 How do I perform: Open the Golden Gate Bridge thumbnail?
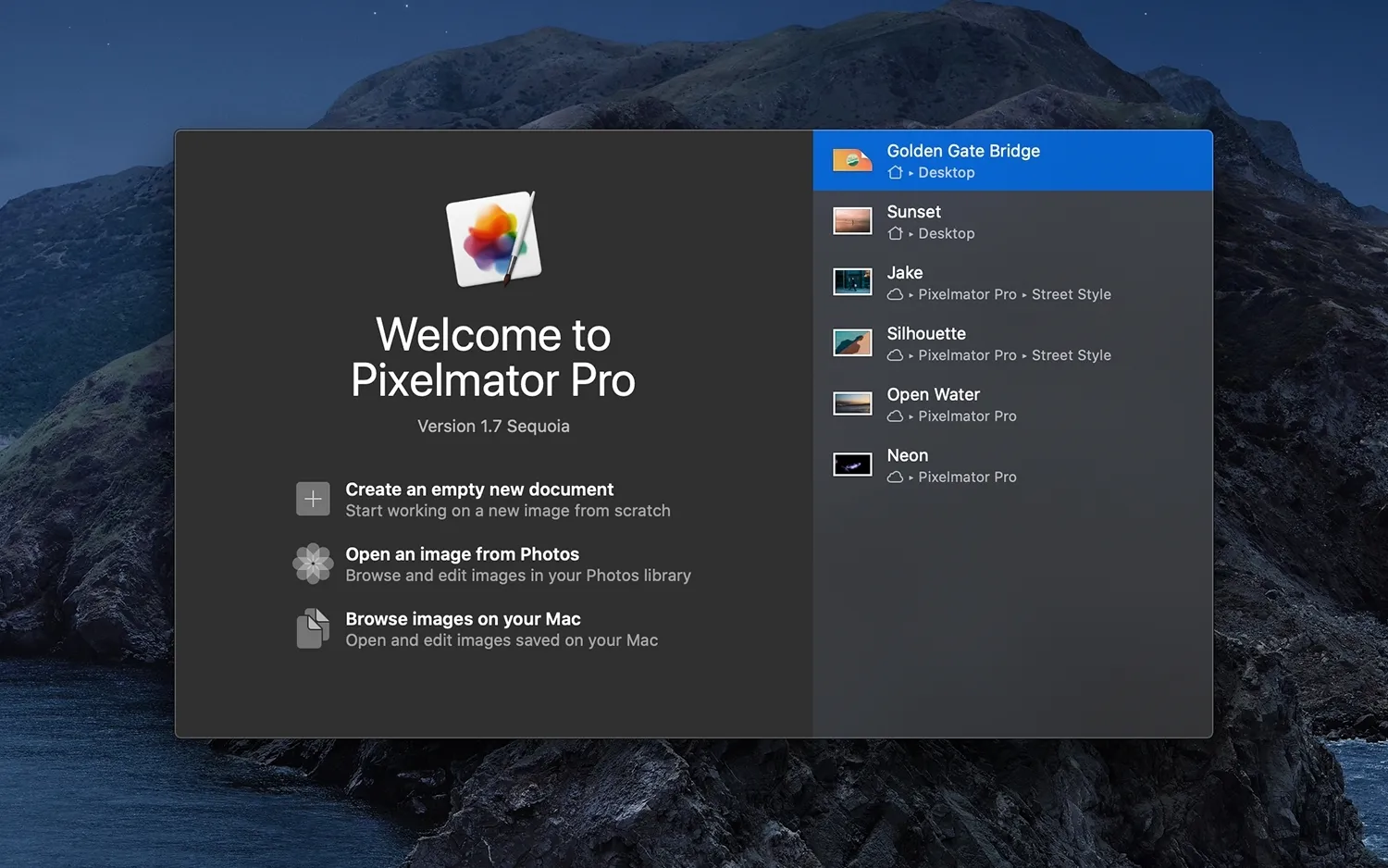[x=851, y=159]
